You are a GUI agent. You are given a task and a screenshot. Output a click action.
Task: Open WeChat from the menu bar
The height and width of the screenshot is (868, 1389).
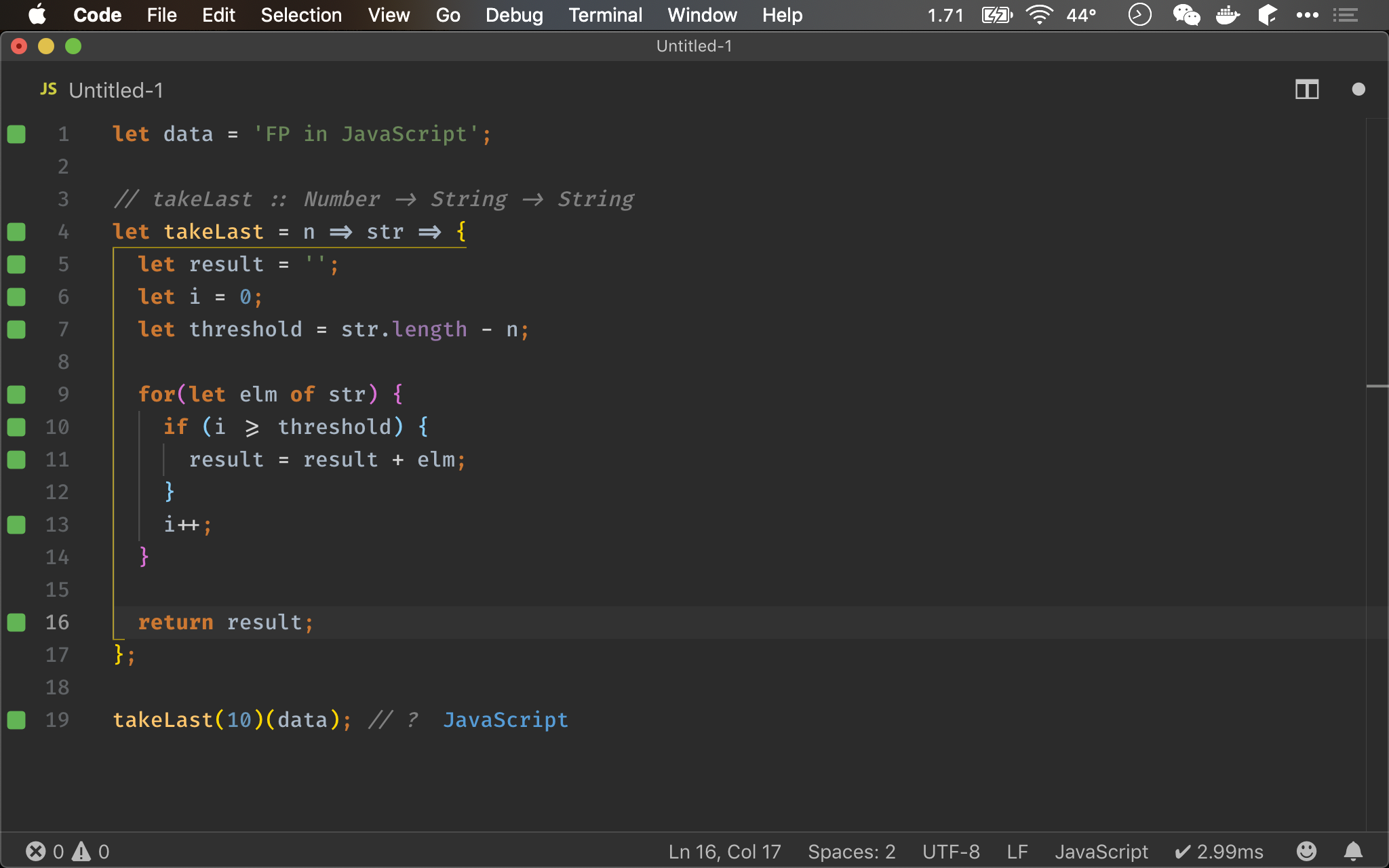click(1186, 15)
